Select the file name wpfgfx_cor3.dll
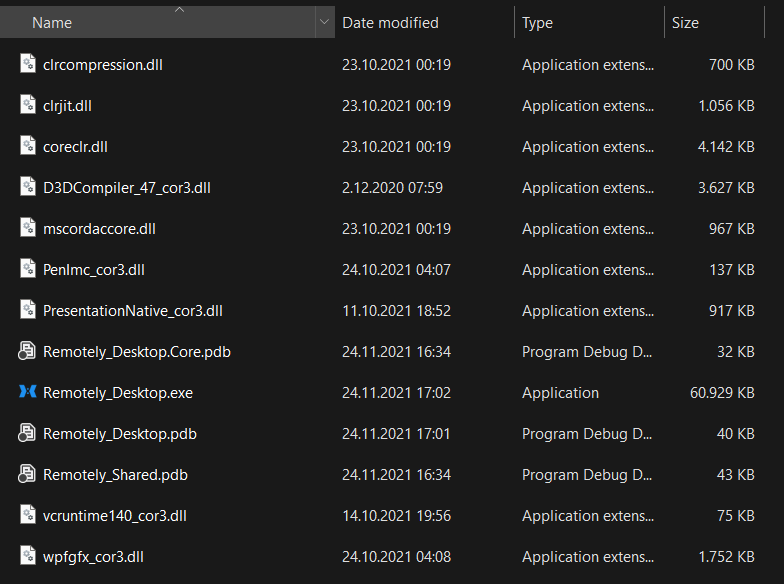 [93, 557]
